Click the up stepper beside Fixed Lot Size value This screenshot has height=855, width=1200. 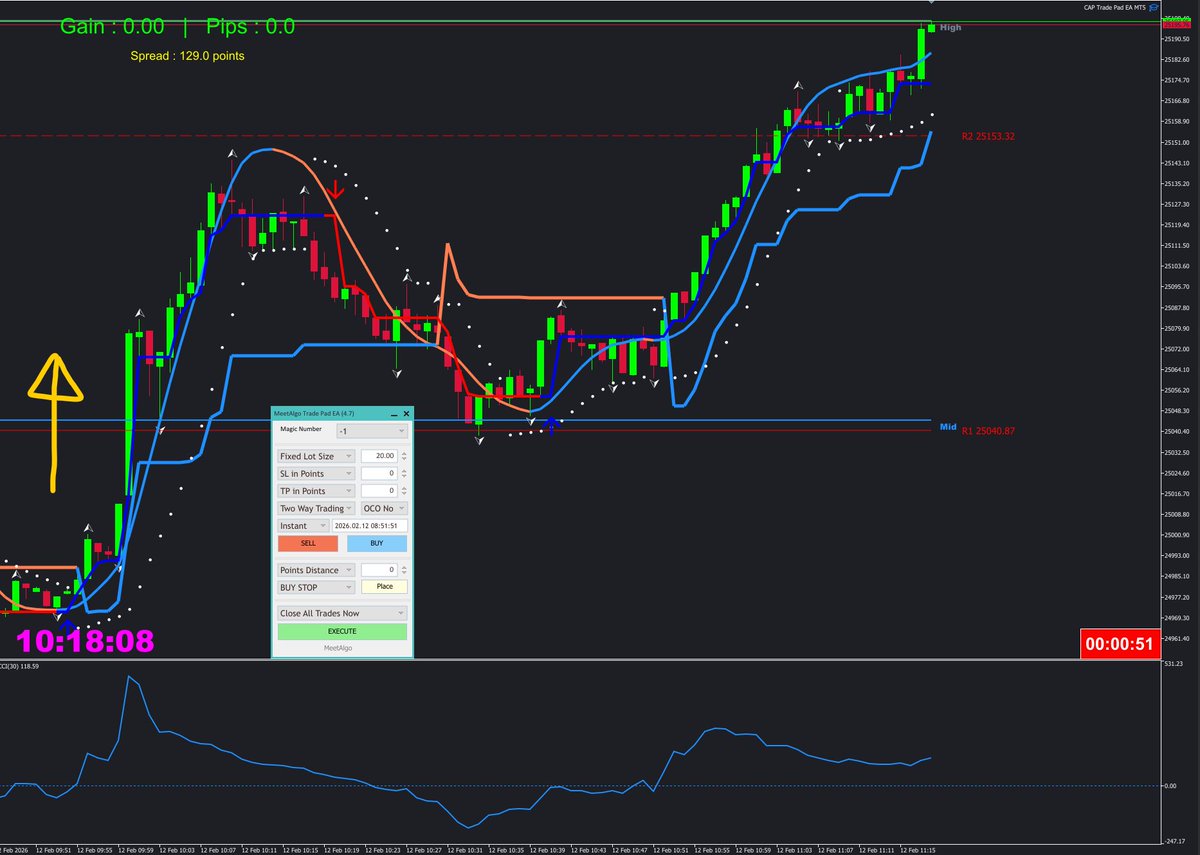[403, 453]
